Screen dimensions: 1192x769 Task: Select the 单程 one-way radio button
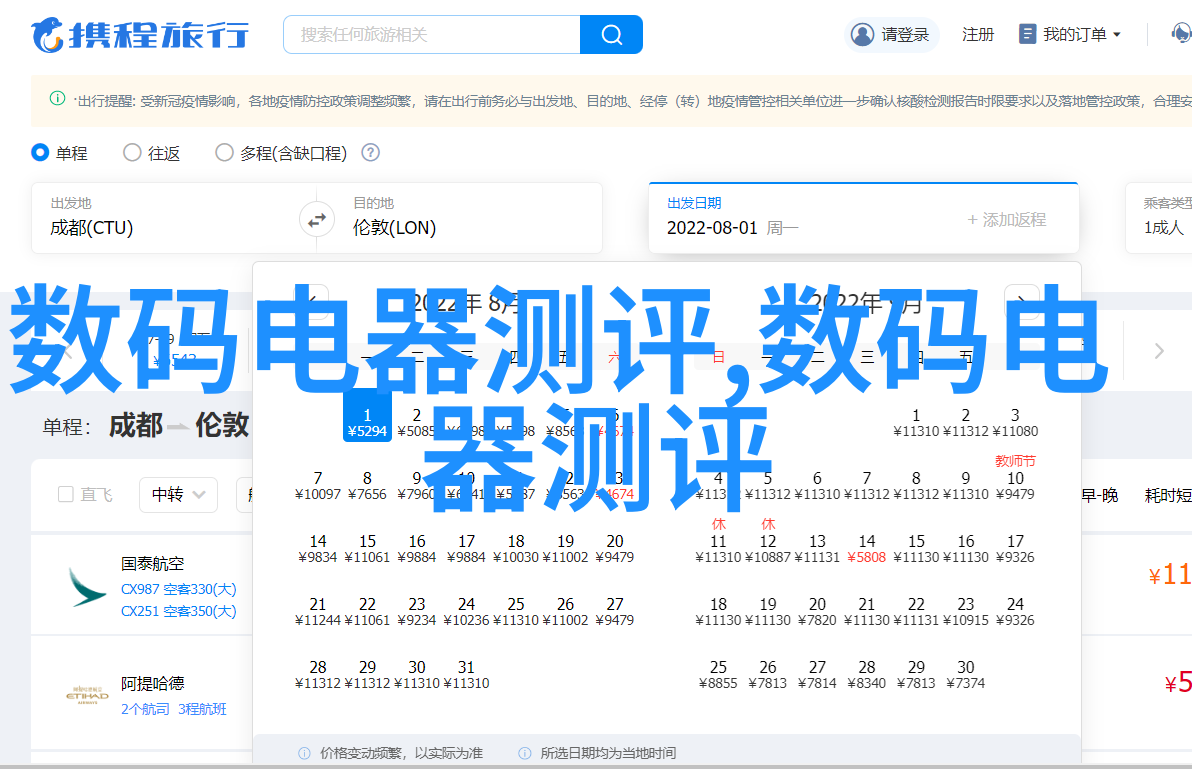click(x=40, y=153)
